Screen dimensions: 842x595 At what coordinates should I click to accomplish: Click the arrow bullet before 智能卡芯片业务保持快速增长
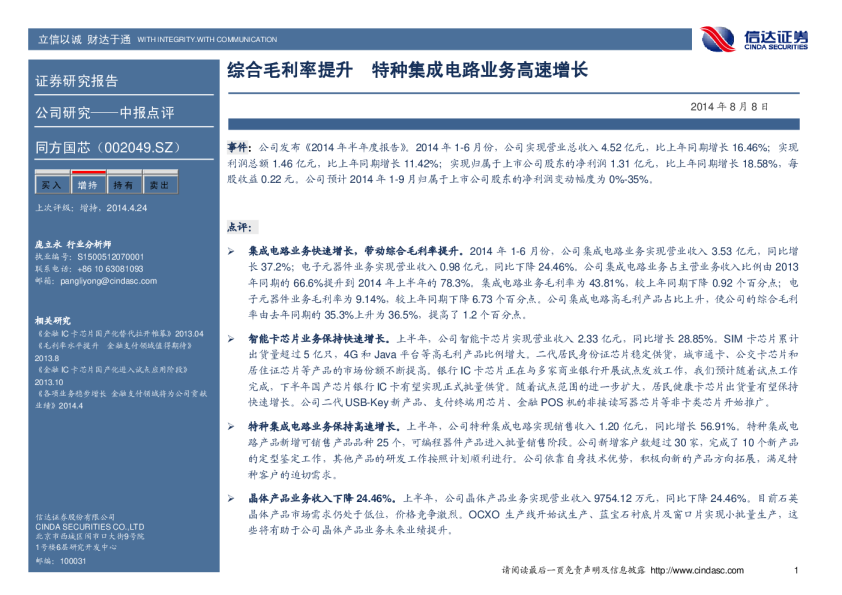coord(231,340)
